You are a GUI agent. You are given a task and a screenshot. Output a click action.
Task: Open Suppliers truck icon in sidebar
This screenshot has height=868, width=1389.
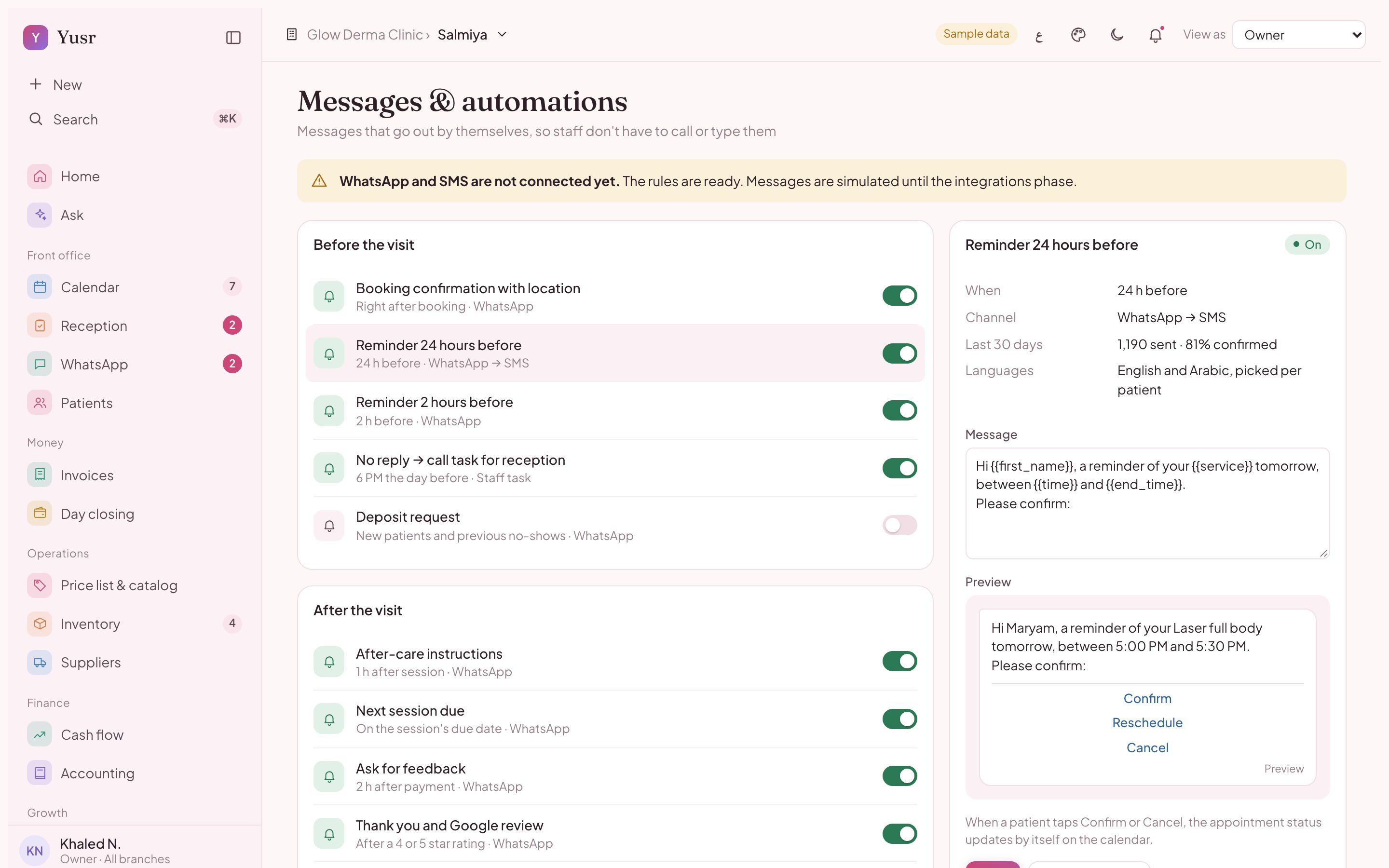(x=40, y=663)
